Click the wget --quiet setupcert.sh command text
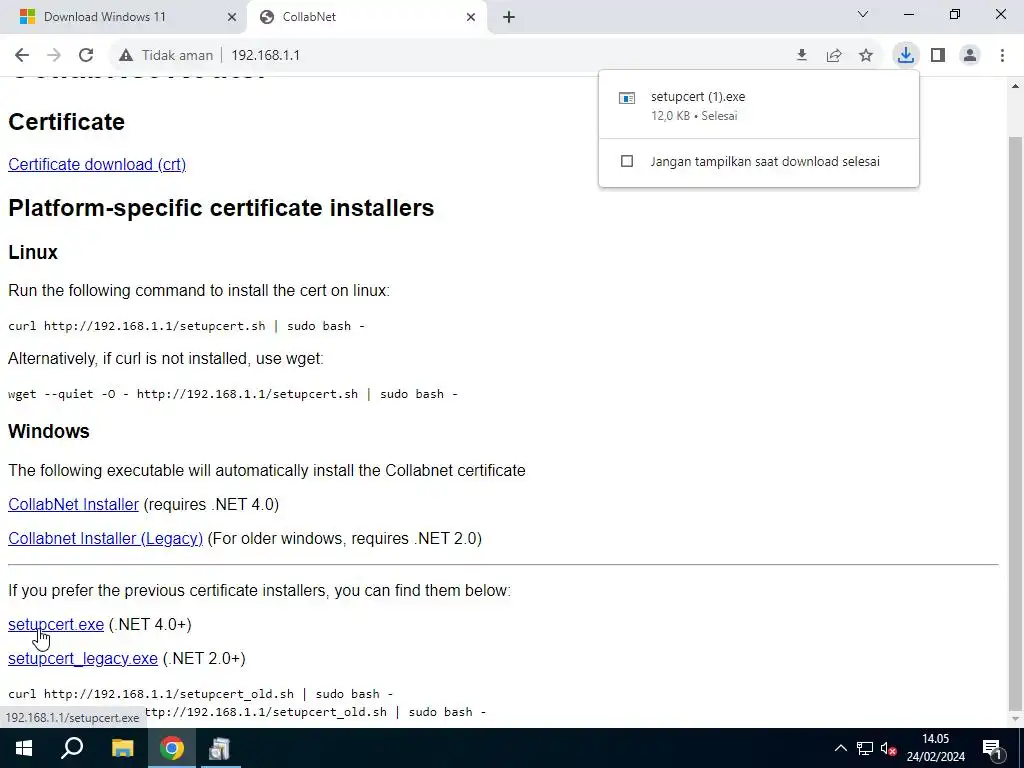1024x768 pixels. coord(232,394)
